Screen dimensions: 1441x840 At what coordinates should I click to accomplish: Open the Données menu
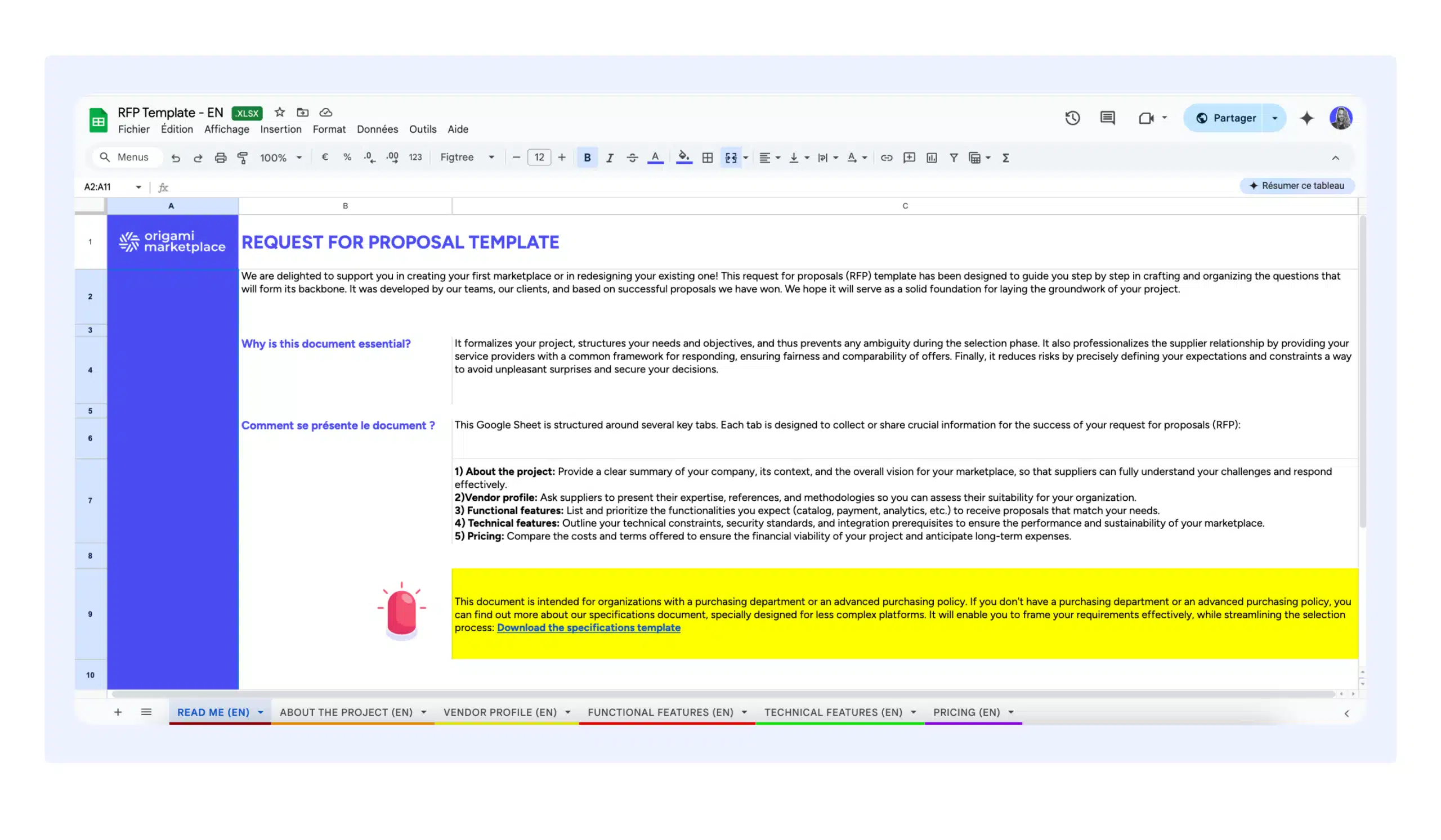[377, 129]
